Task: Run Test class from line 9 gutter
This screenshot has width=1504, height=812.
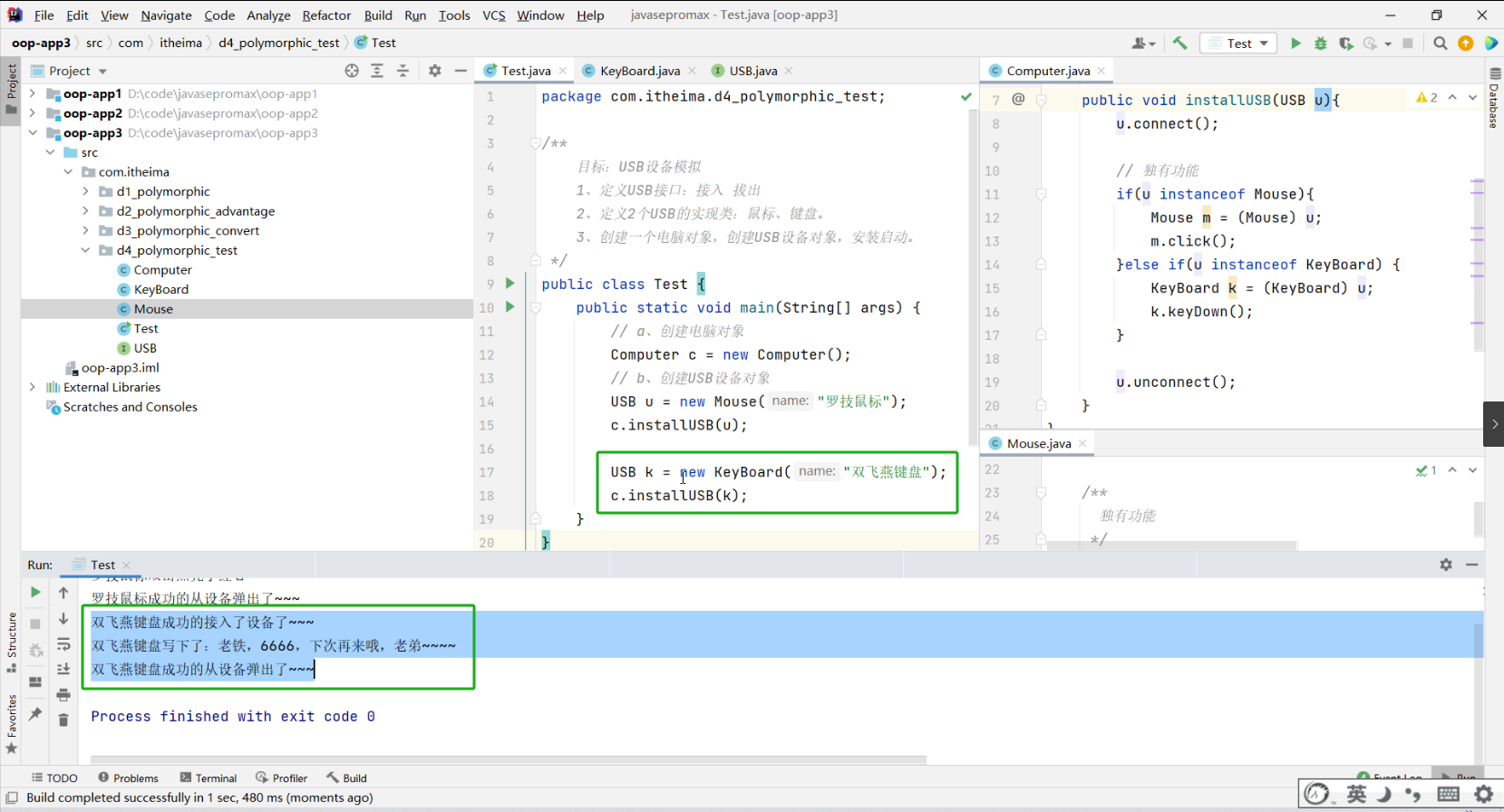Action: tap(509, 284)
